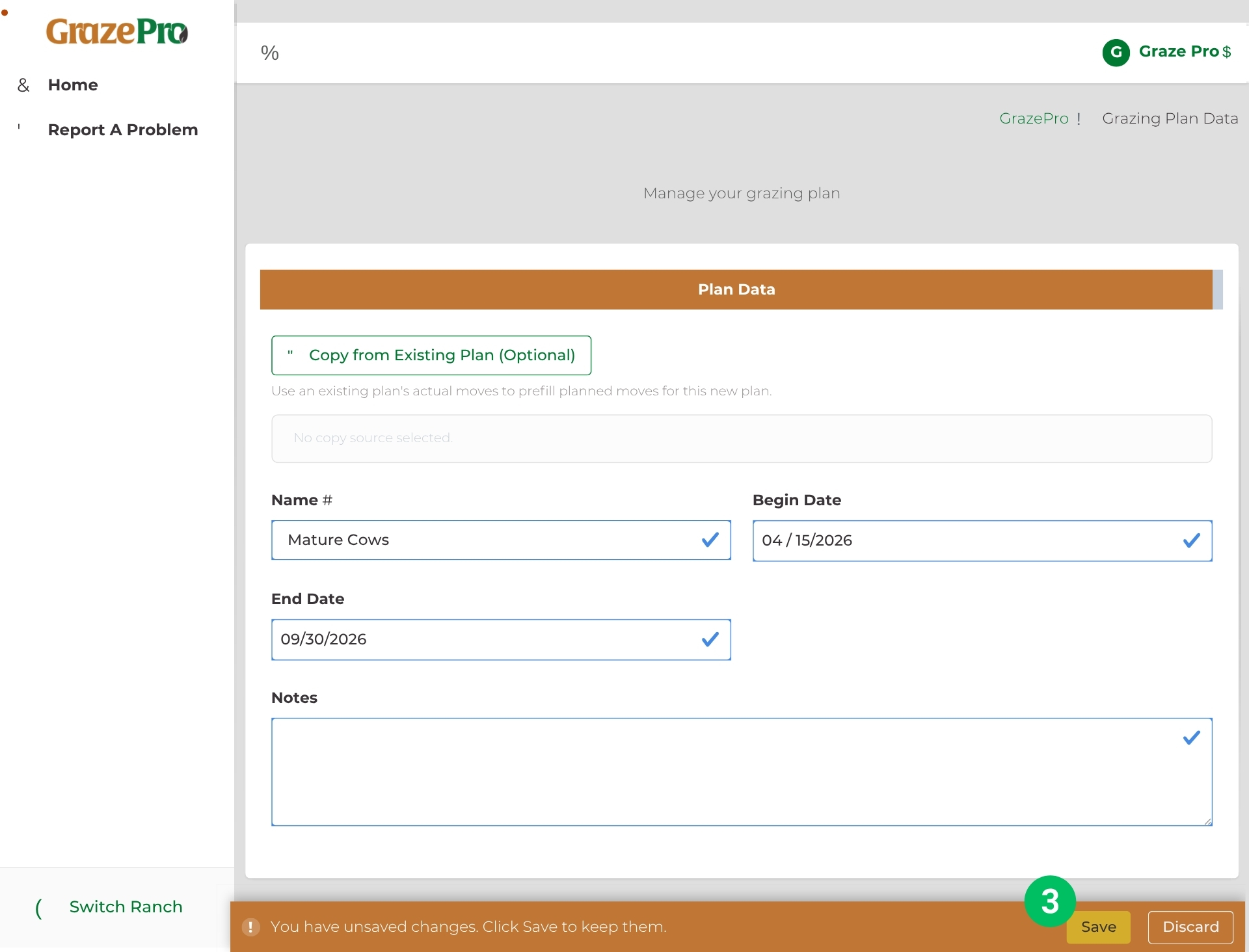The height and width of the screenshot is (952, 1249).
Task: Click the green G user avatar
Action: 1116,52
